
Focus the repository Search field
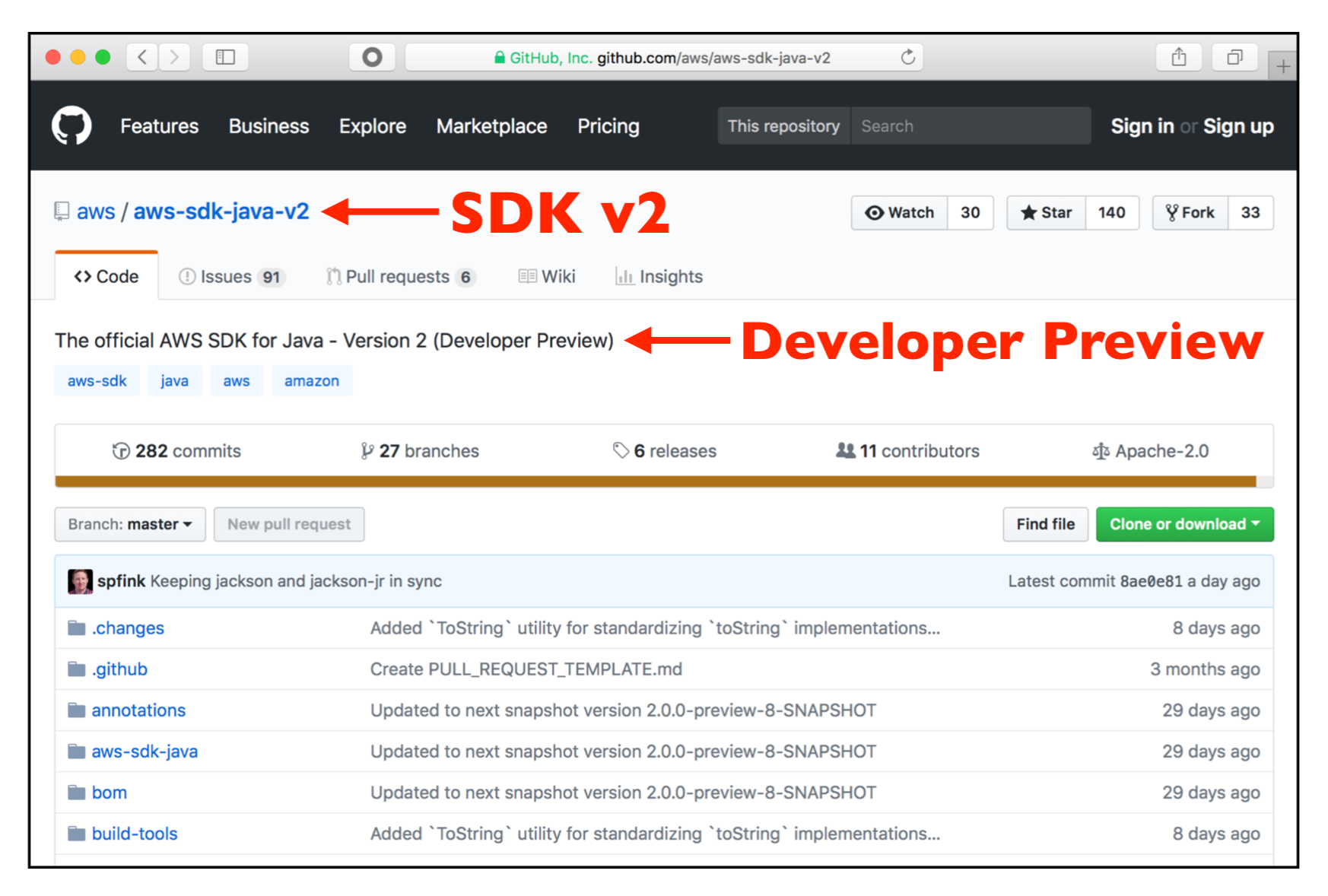pyautogui.click(x=971, y=126)
